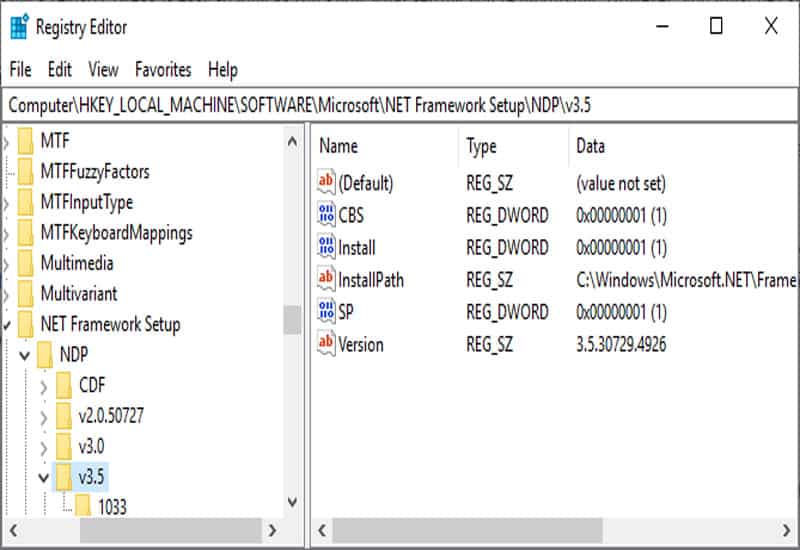Expand the CDF key arrow
This screenshot has width=800, height=550.
coord(43,385)
